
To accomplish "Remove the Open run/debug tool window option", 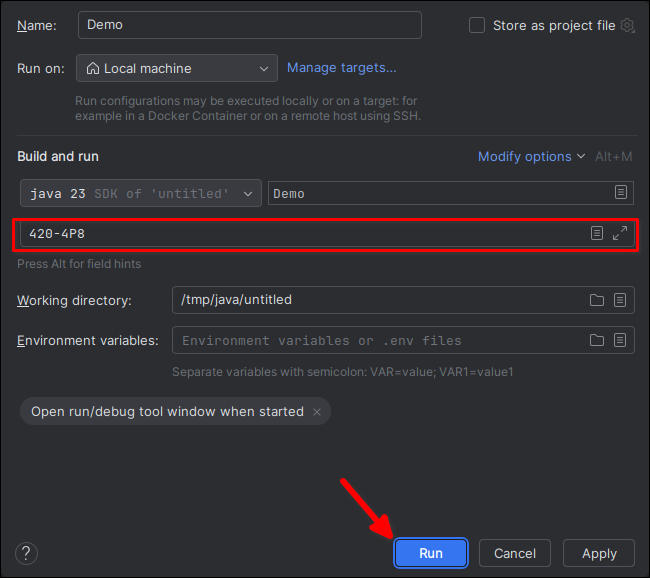I will (x=317, y=412).
